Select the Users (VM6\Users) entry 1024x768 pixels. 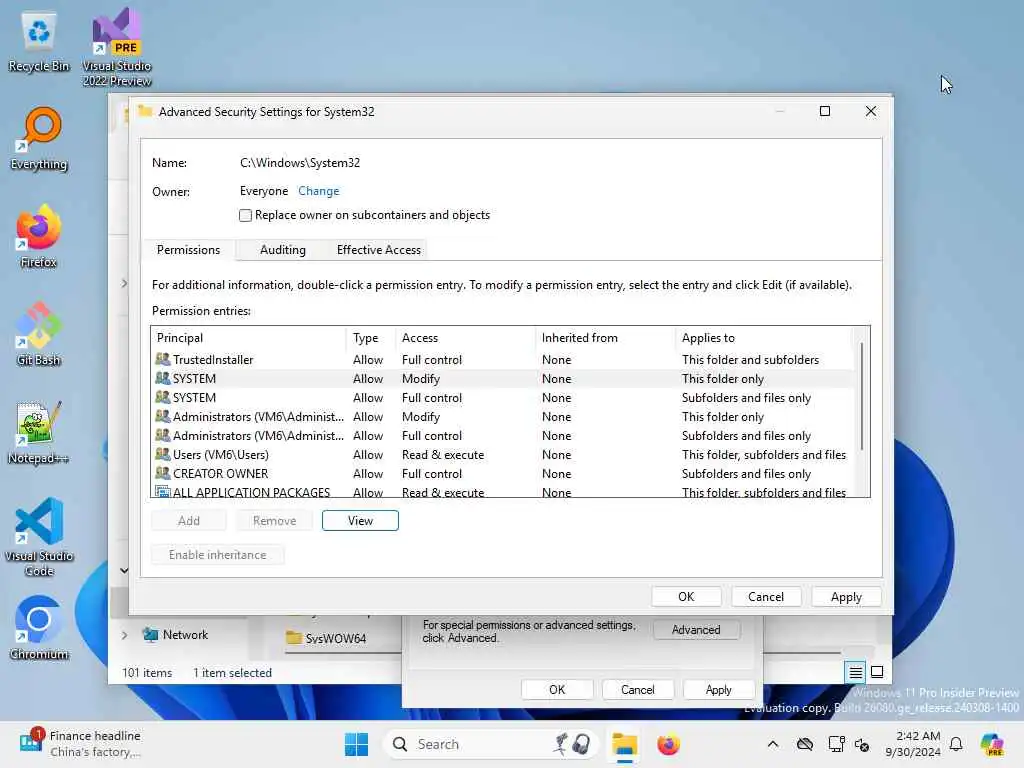[x=503, y=455]
